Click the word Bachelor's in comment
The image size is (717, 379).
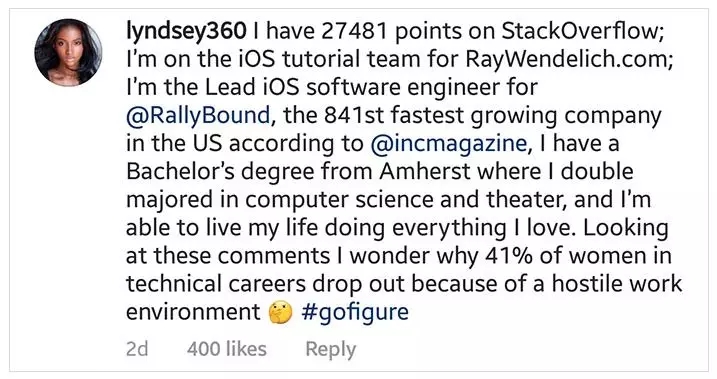click(180, 172)
